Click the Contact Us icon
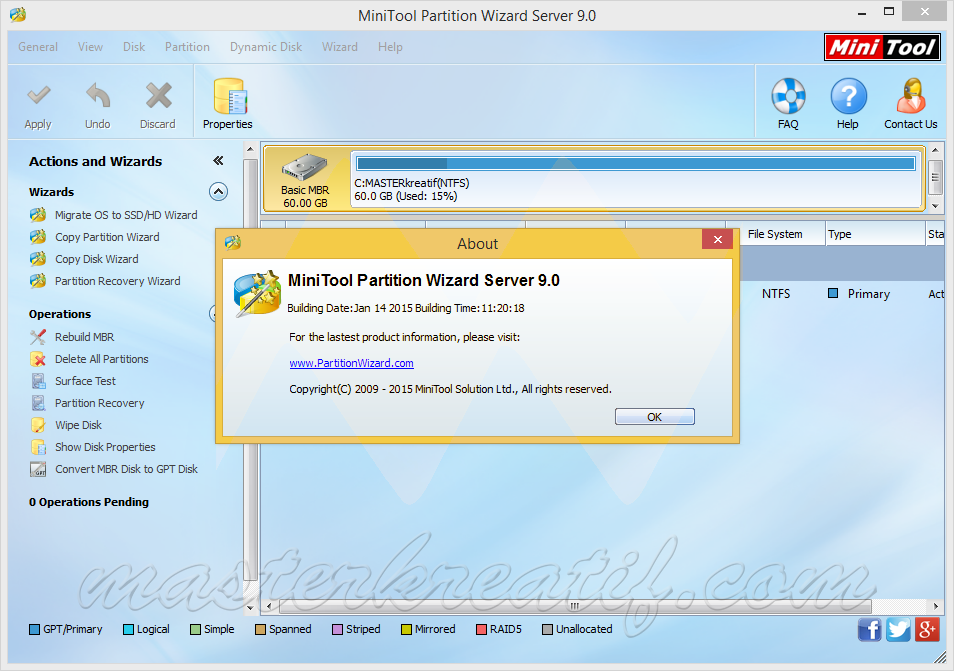Image resolution: width=954 pixels, height=671 pixels. click(x=911, y=96)
